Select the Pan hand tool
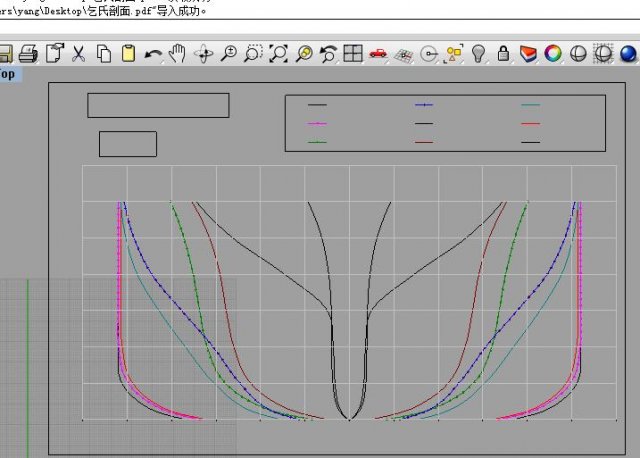Viewport: 640px width, 458px height. pos(178,54)
